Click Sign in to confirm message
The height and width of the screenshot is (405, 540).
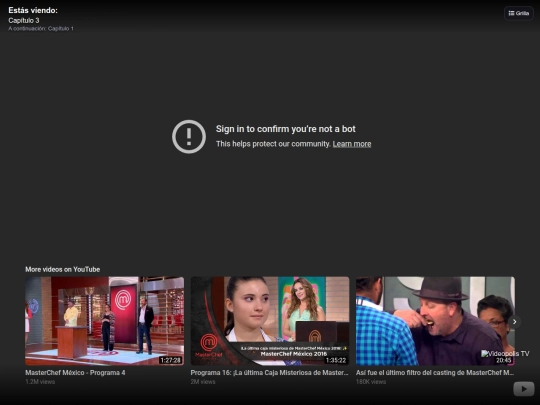click(285, 129)
